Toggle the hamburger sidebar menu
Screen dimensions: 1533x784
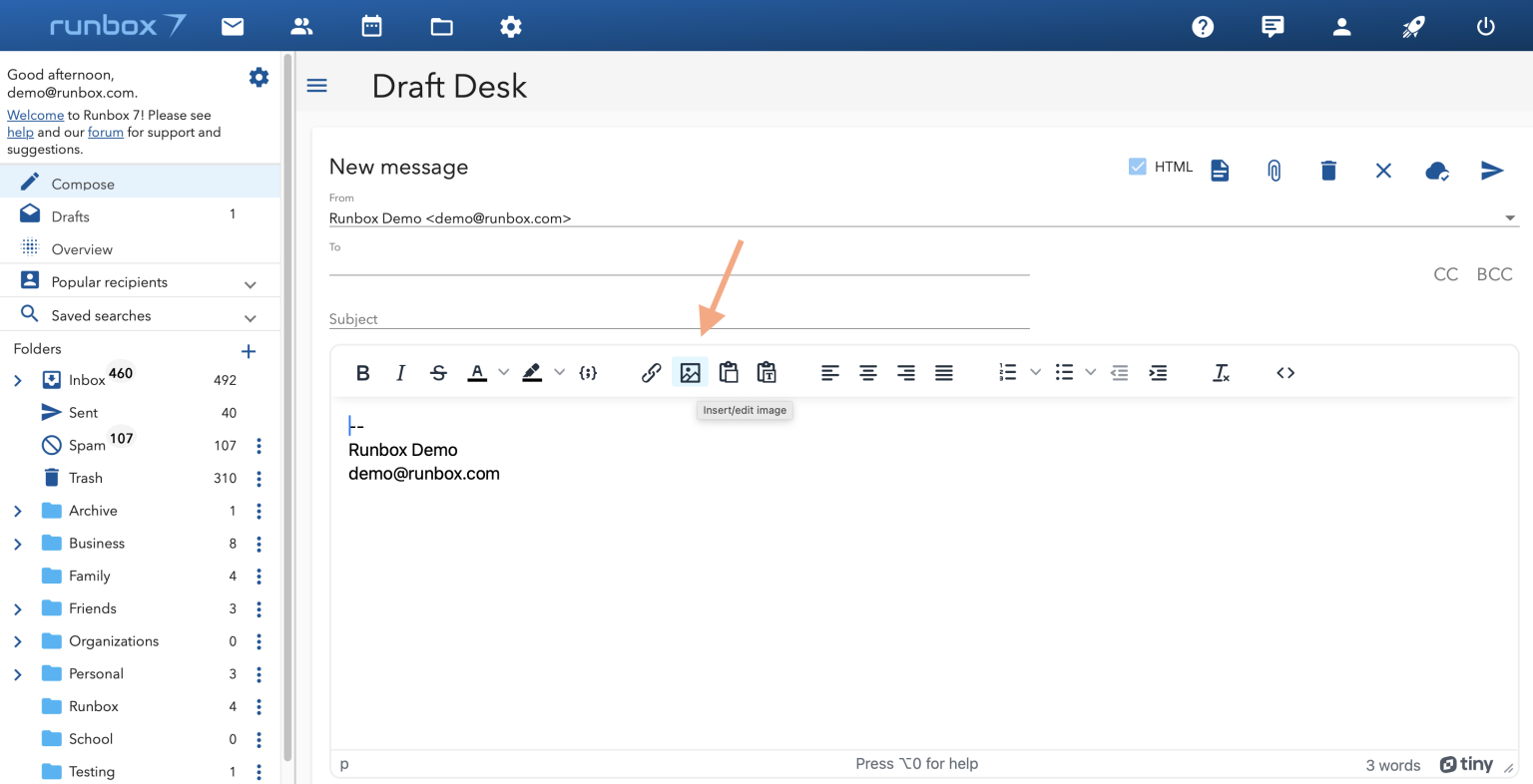click(x=316, y=86)
